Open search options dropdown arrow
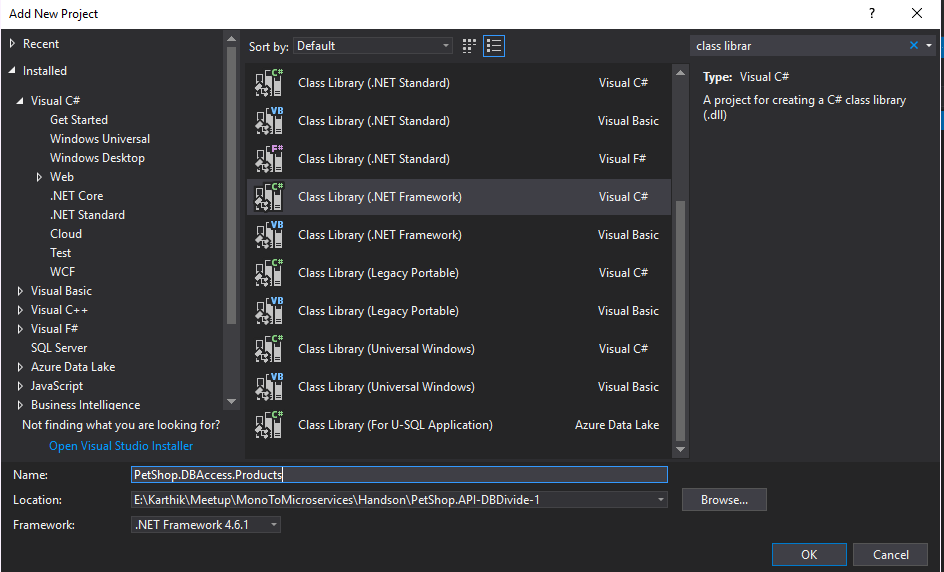This screenshot has width=944, height=572. tap(929, 46)
